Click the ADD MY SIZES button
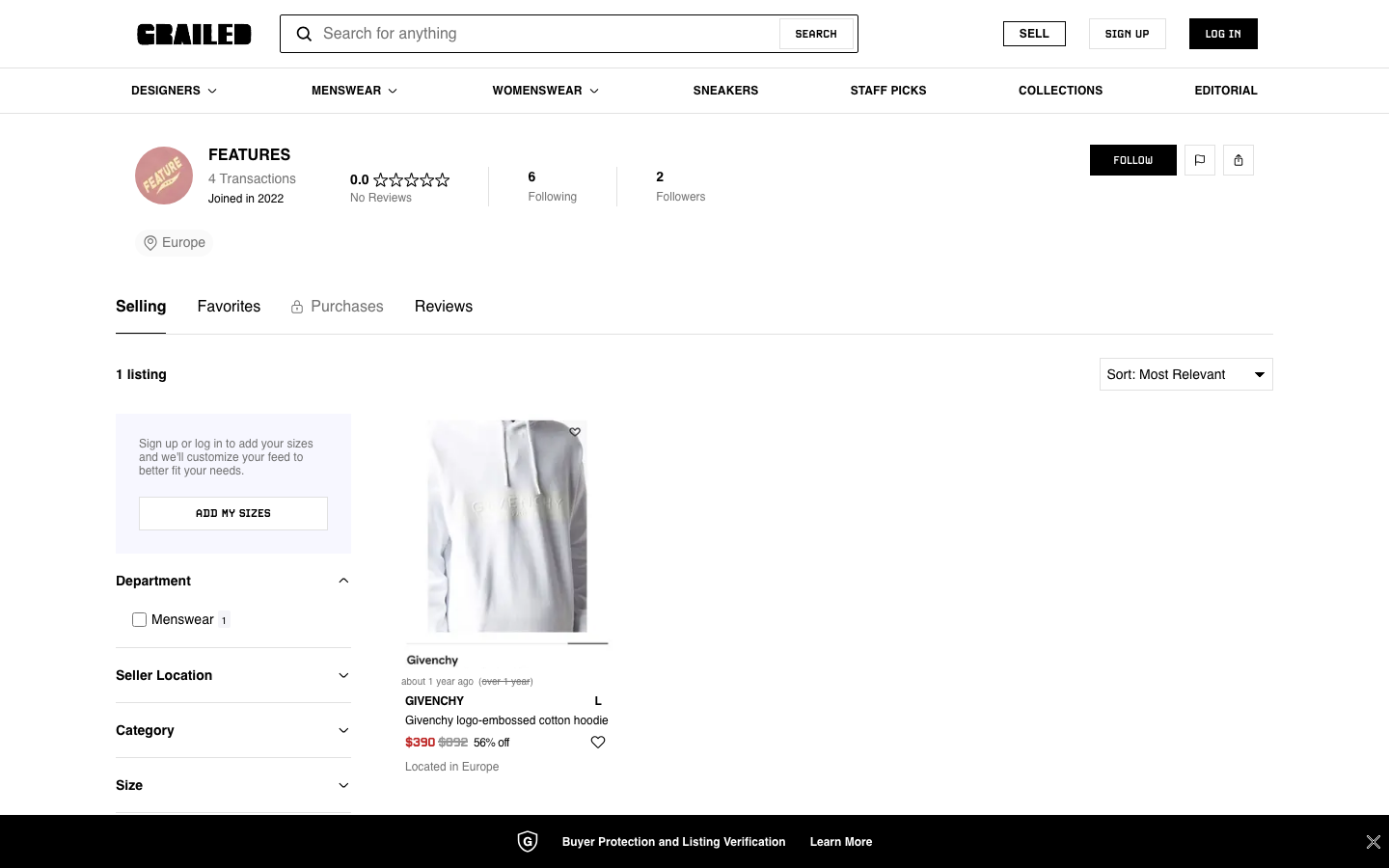 point(233,513)
